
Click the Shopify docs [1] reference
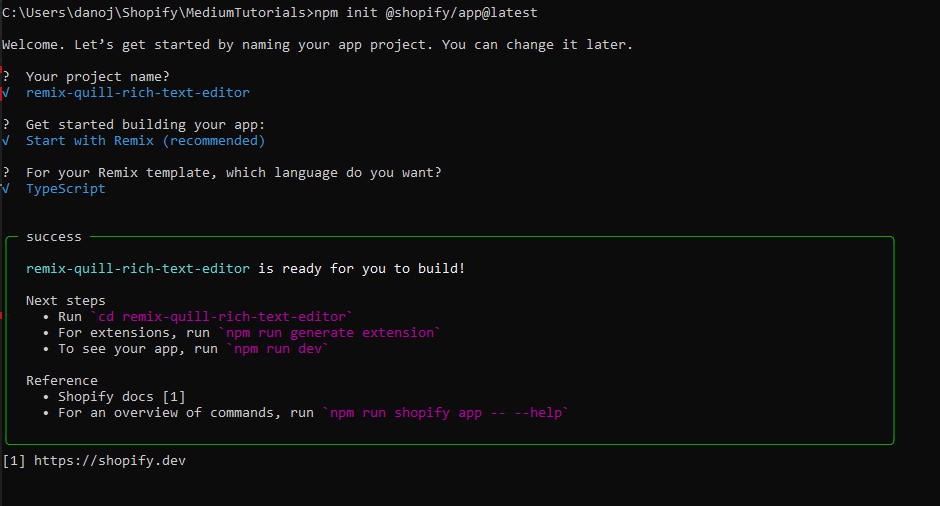(122, 397)
